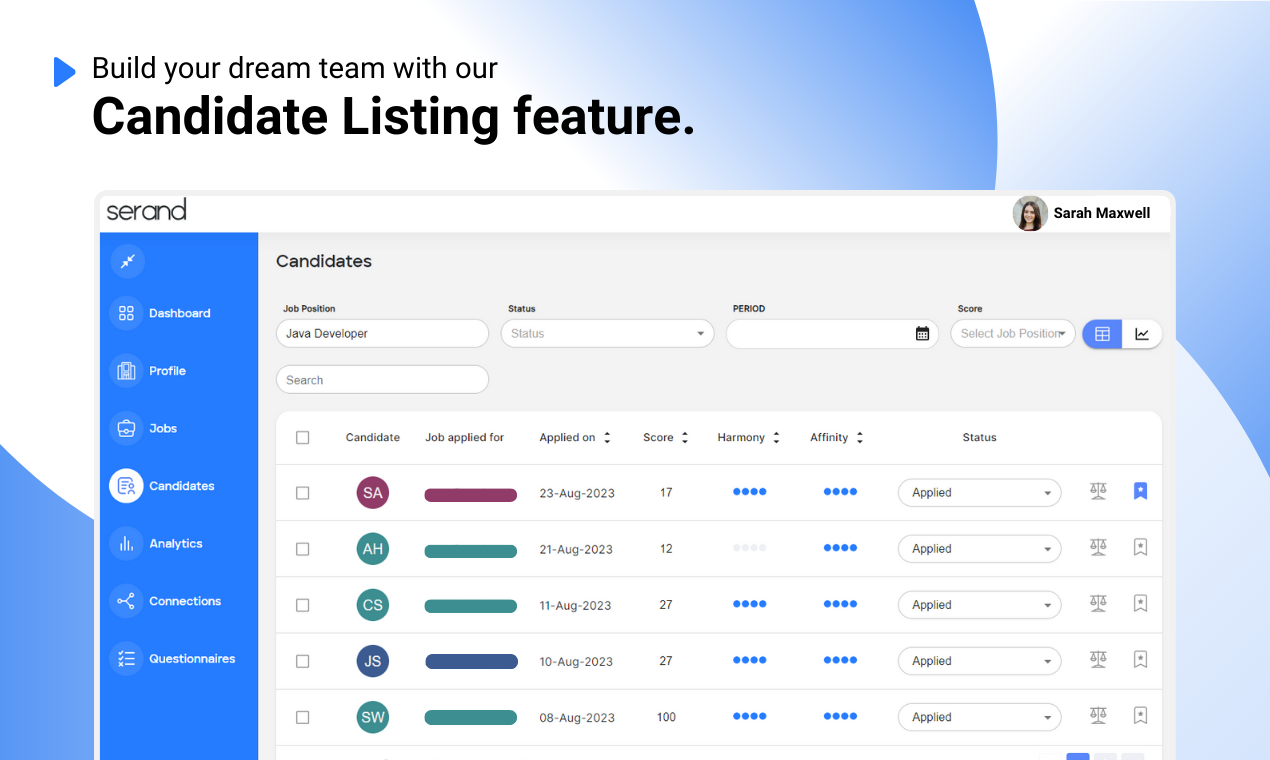
Task: Open the calendar icon in PERIOD field
Action: coord(922,334)
